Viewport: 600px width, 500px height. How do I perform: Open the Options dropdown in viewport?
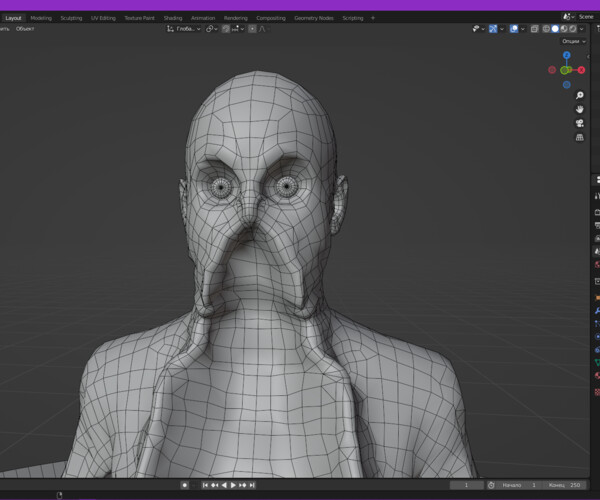pyautogui.click(x=574, y=41)
